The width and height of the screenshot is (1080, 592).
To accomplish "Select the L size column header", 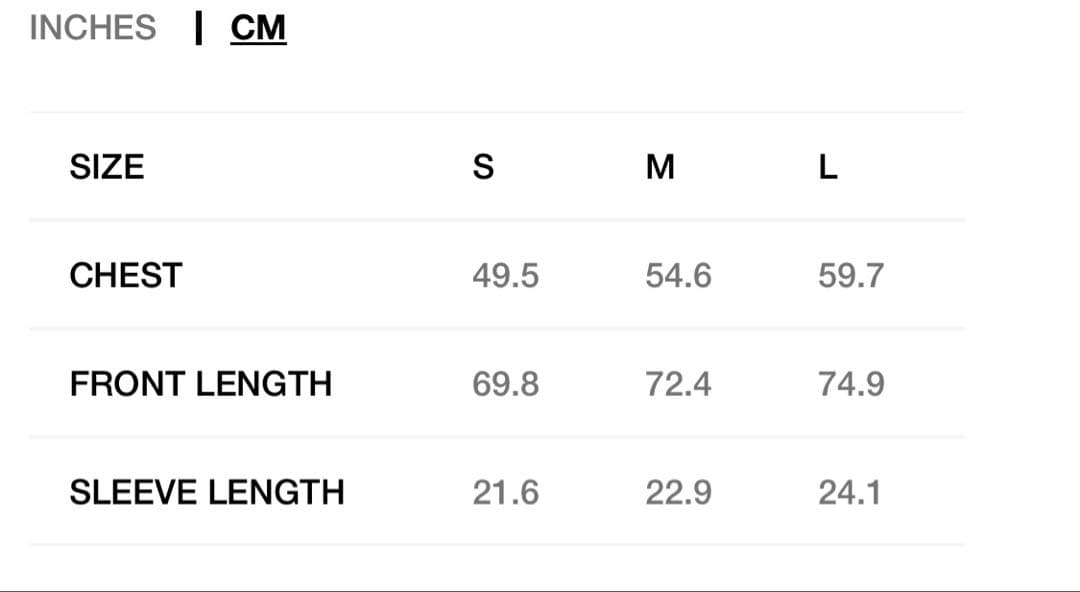I will click(828, 167).
